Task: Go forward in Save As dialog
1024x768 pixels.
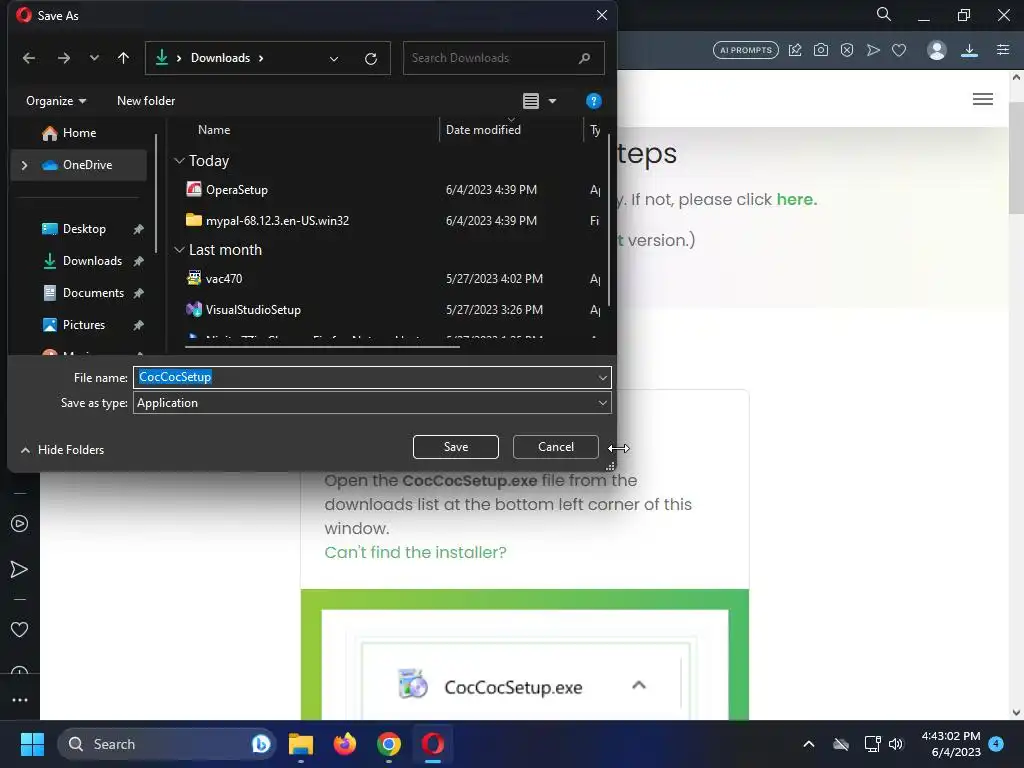Action: point(63,58)
